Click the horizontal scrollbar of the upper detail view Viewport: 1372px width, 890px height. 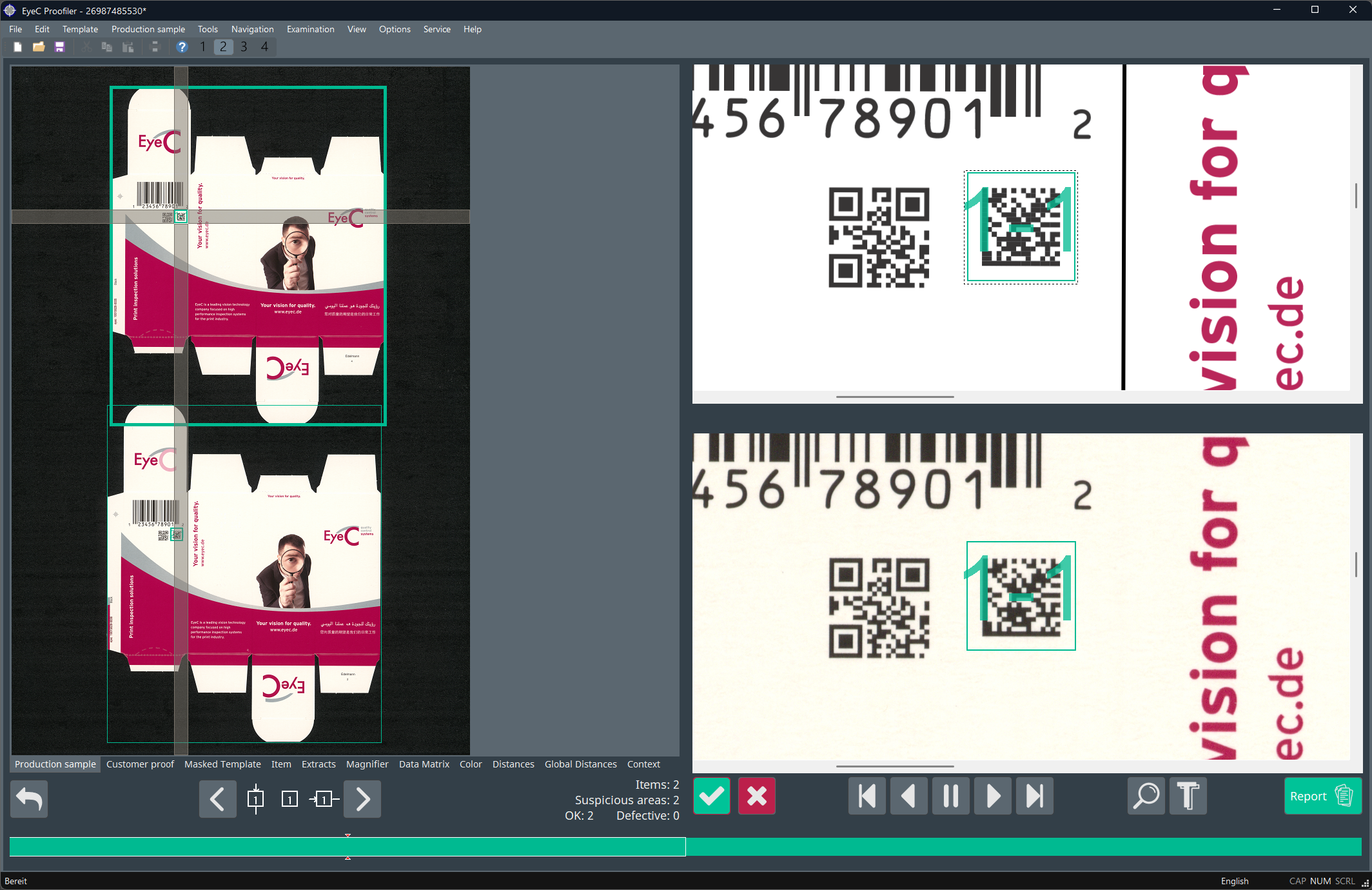[x=895, y=397]
